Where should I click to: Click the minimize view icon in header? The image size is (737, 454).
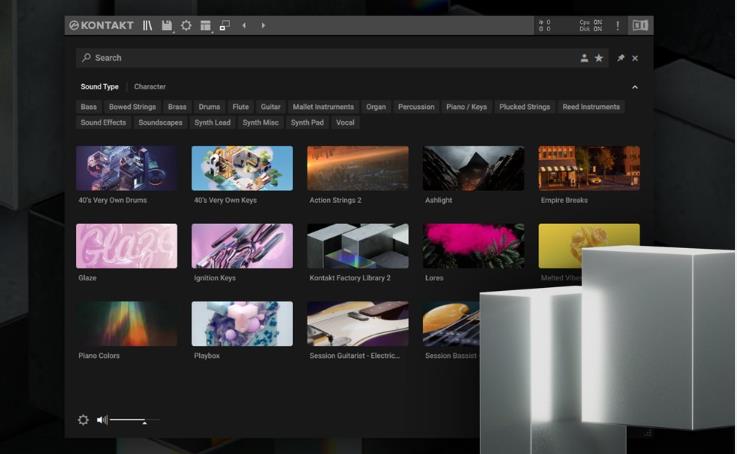coord(224,25)
